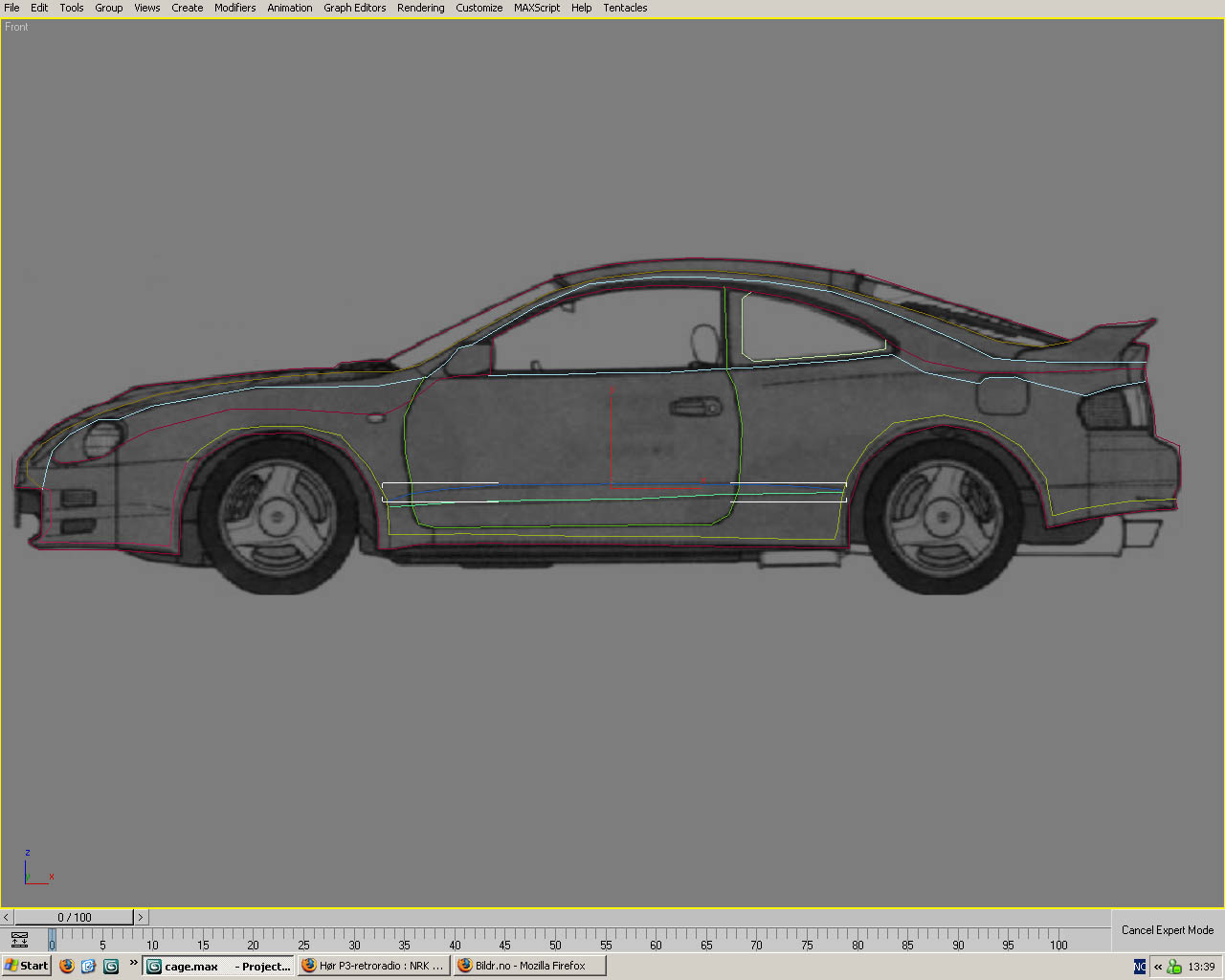Click the Messenger icon in system tray

click(x=1174, y=967)
